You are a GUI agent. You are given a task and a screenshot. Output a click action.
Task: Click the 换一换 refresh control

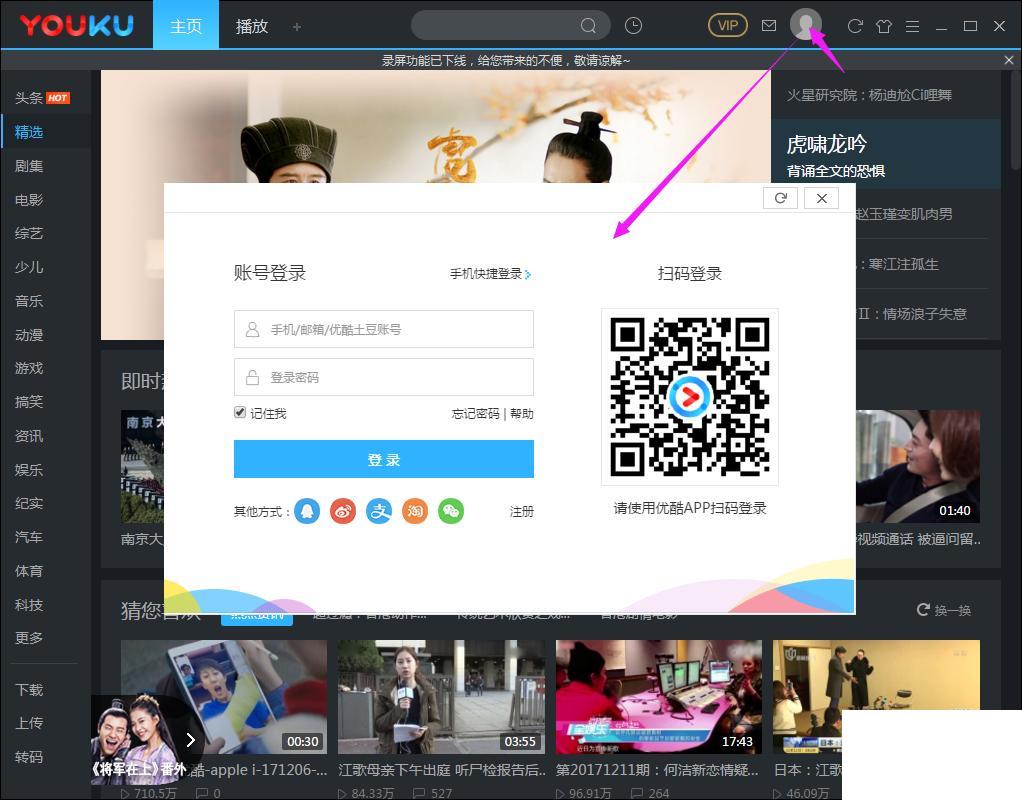coord(943,610)
